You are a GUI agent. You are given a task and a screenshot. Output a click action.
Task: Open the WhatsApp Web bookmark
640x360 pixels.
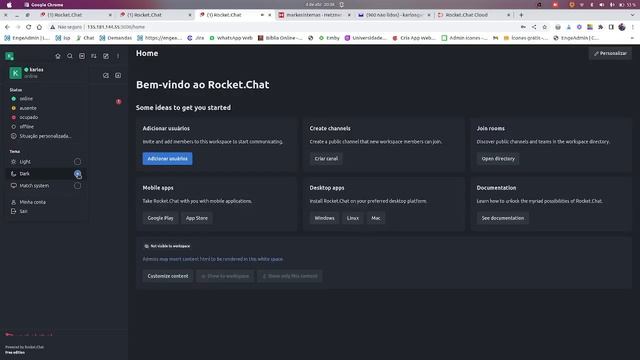click(x=231, y=38)
